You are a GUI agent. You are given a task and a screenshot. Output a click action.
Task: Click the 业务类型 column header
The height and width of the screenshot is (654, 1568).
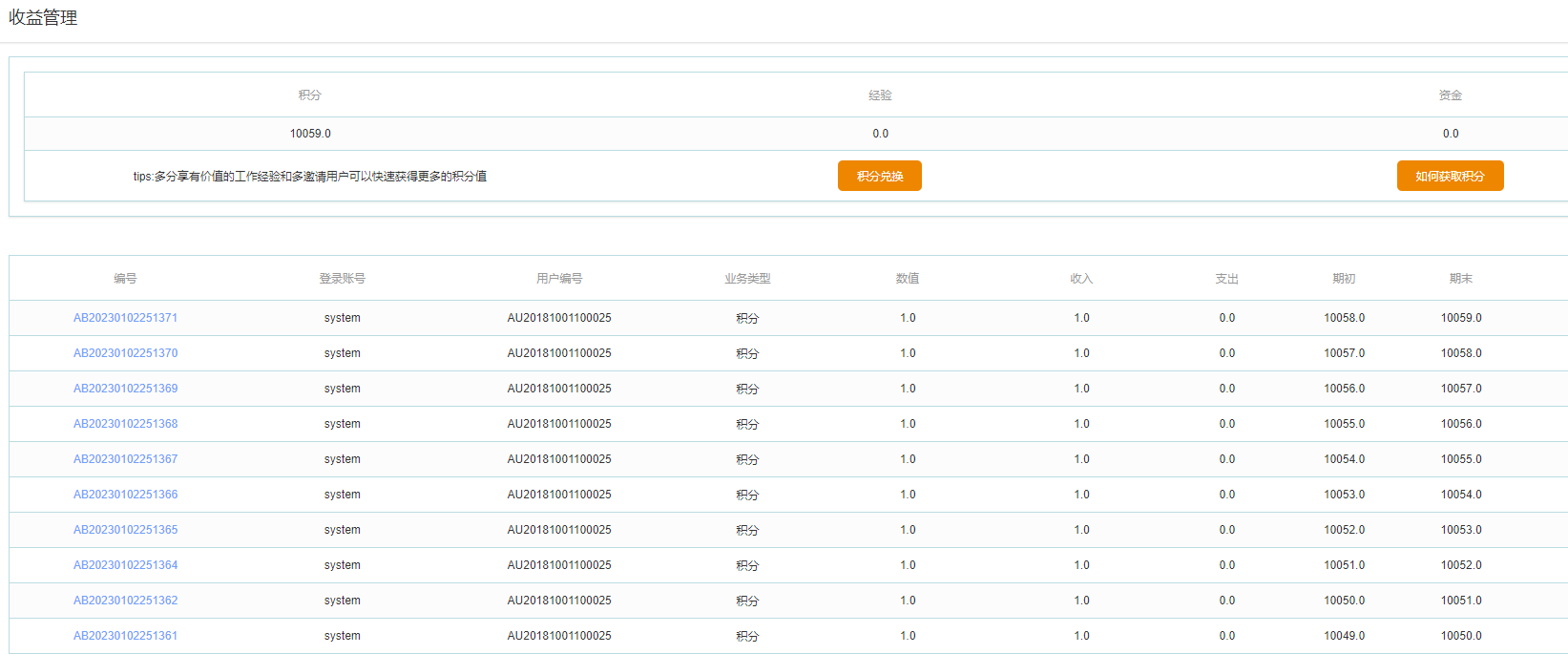747,279
